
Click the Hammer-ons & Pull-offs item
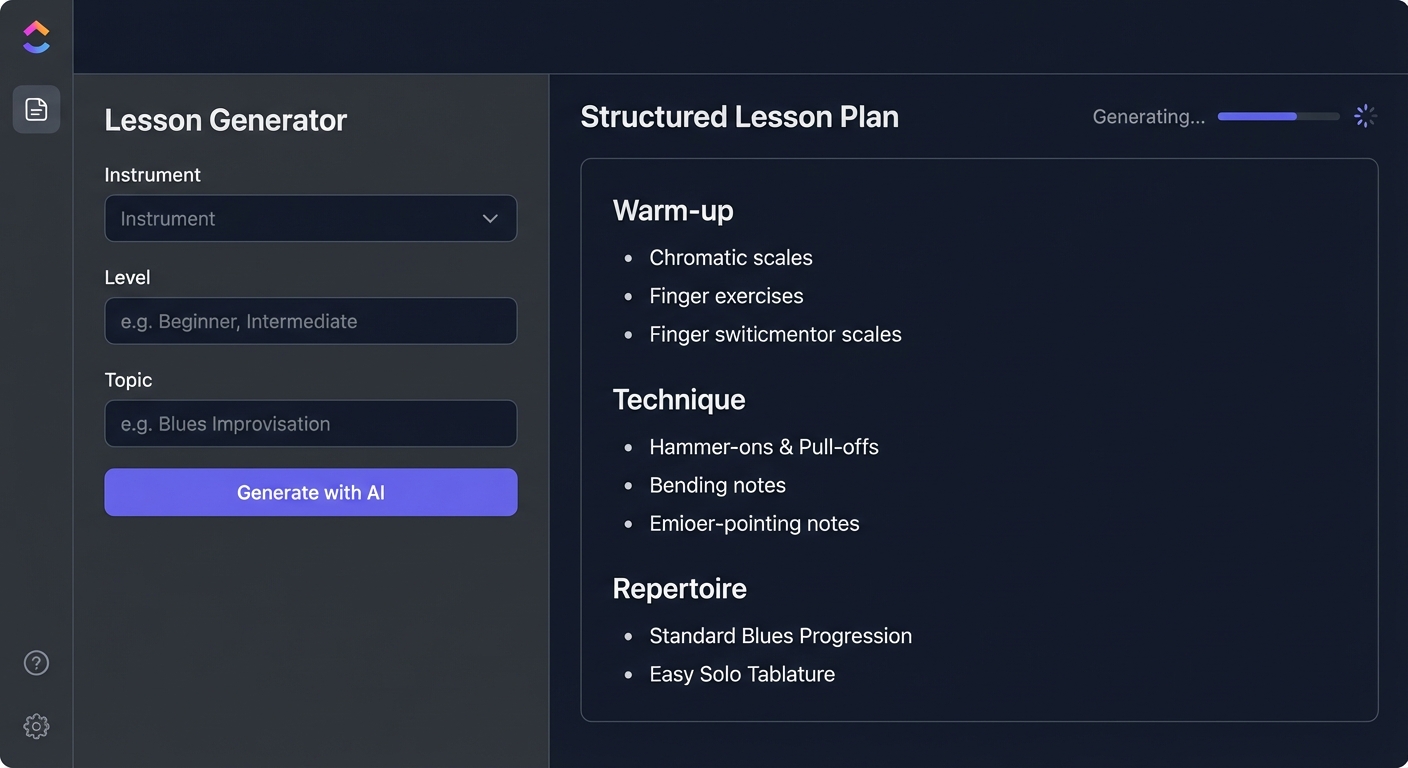click(764, 447)
